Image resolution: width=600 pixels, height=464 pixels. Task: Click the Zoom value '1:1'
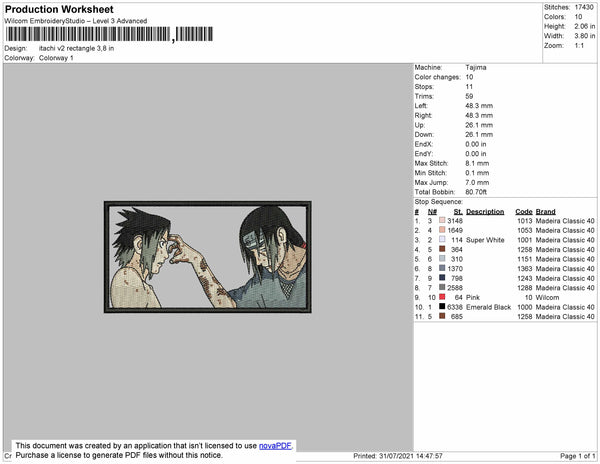579,46
